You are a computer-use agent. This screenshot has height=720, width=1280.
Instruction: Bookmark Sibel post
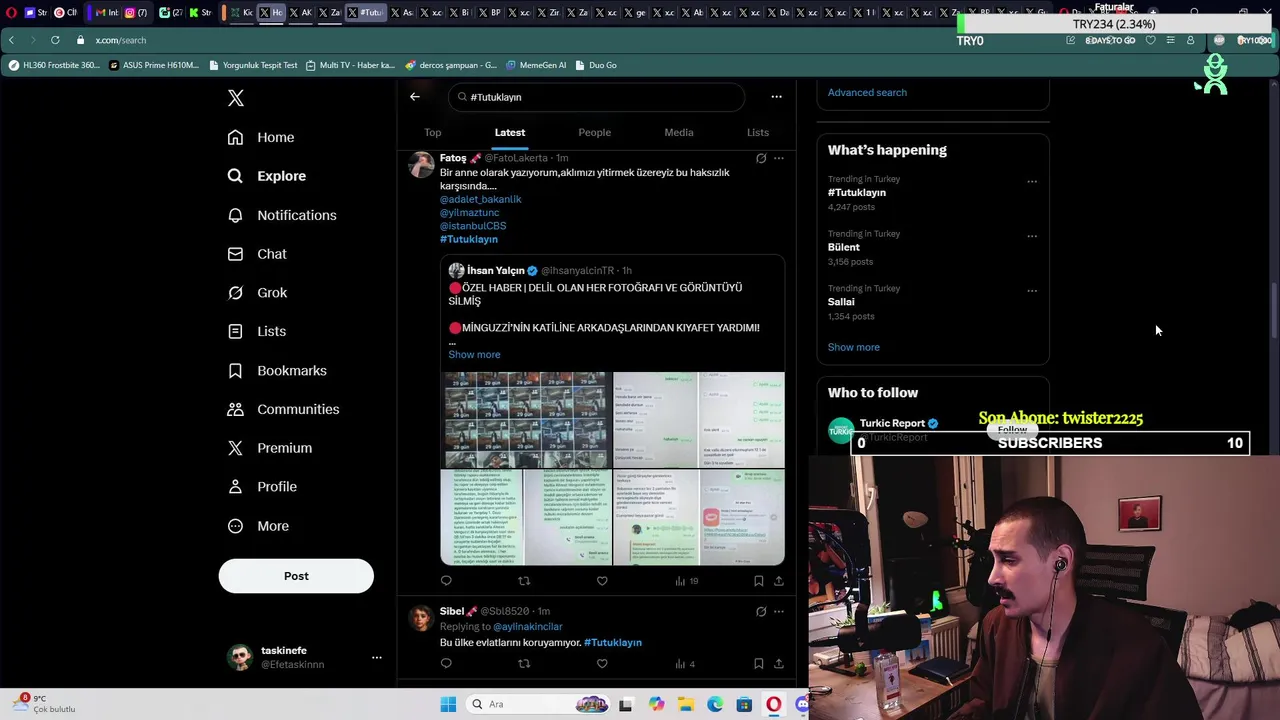[759, 663]
